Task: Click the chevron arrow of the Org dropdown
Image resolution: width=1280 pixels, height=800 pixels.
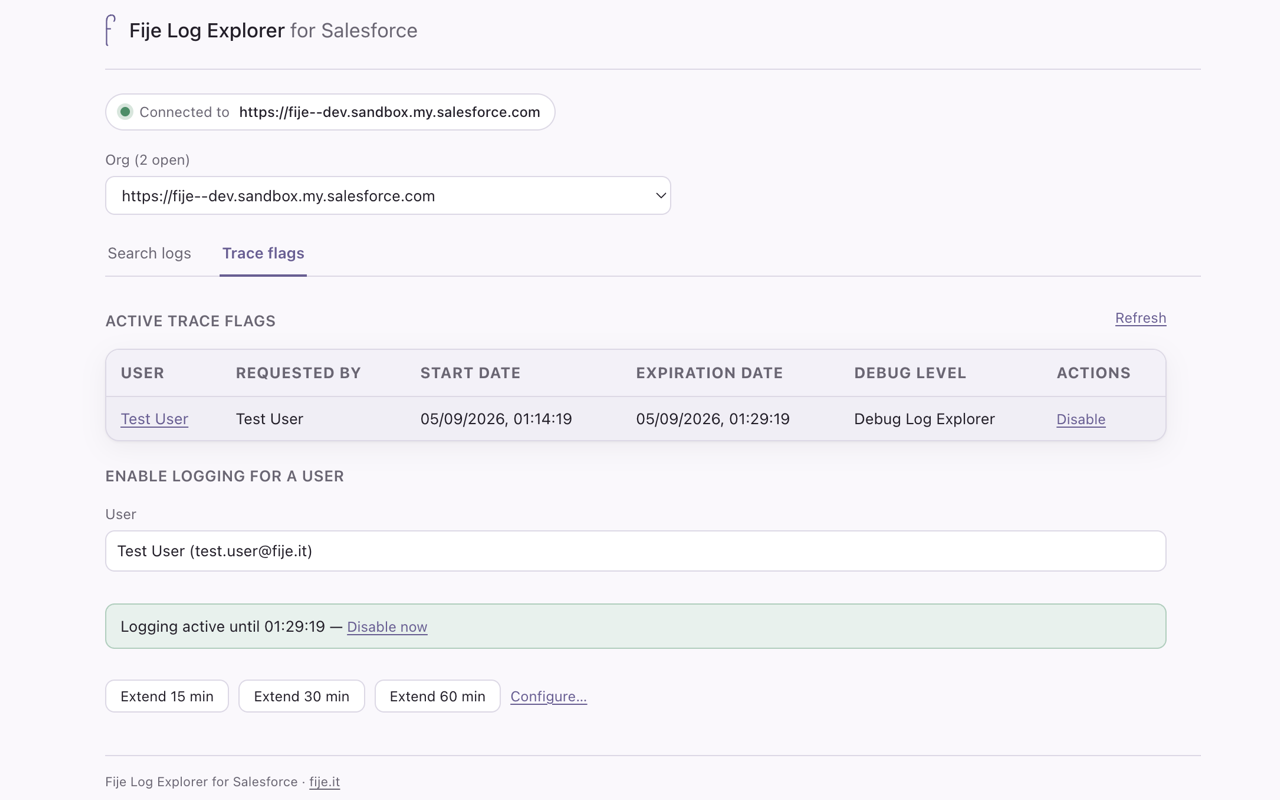Action: point(660,196)
